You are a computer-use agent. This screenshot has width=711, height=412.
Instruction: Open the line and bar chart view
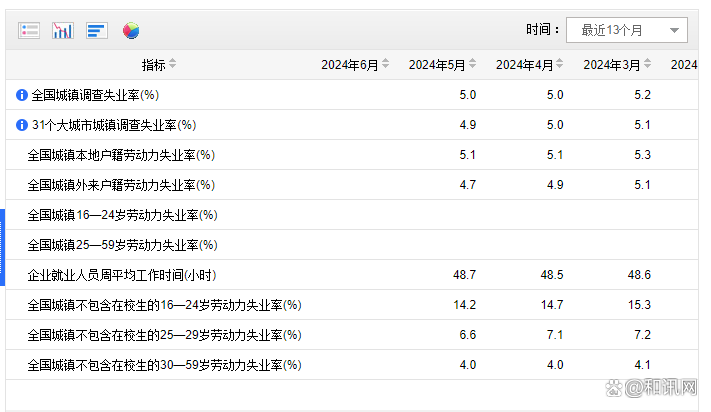pyautogui.click(x=63, y=31)
